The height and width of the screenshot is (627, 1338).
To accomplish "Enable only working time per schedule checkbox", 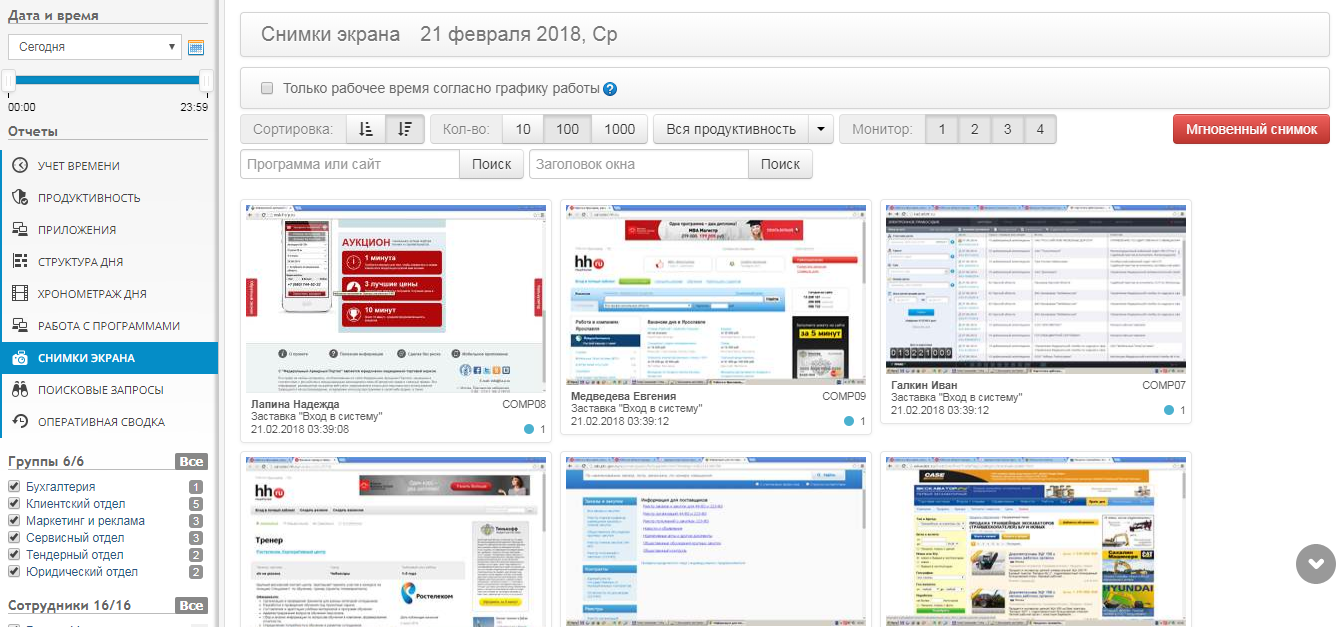I will 267,88.
